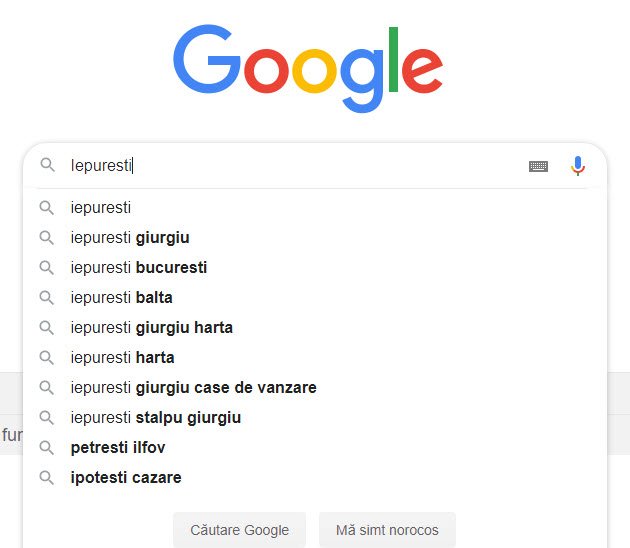Pick the 'iepuresti balta' suggestion
The width and height of the screenshot is (630, 548).
121,298
